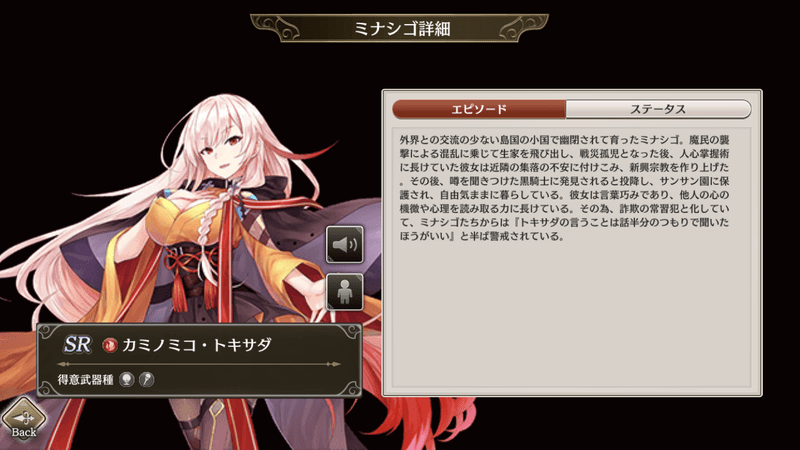Tap the character silhouette view icon
This screenshot has width=800, height=450.
[344, 292]
